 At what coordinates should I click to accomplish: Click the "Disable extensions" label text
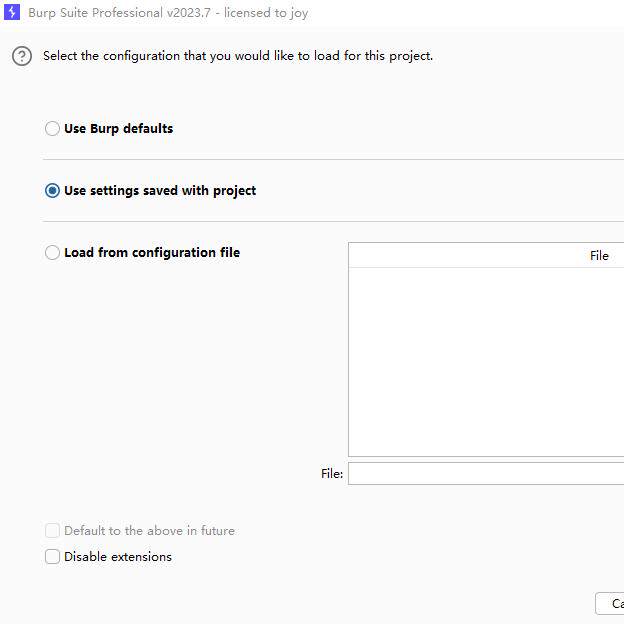(118, 557)
